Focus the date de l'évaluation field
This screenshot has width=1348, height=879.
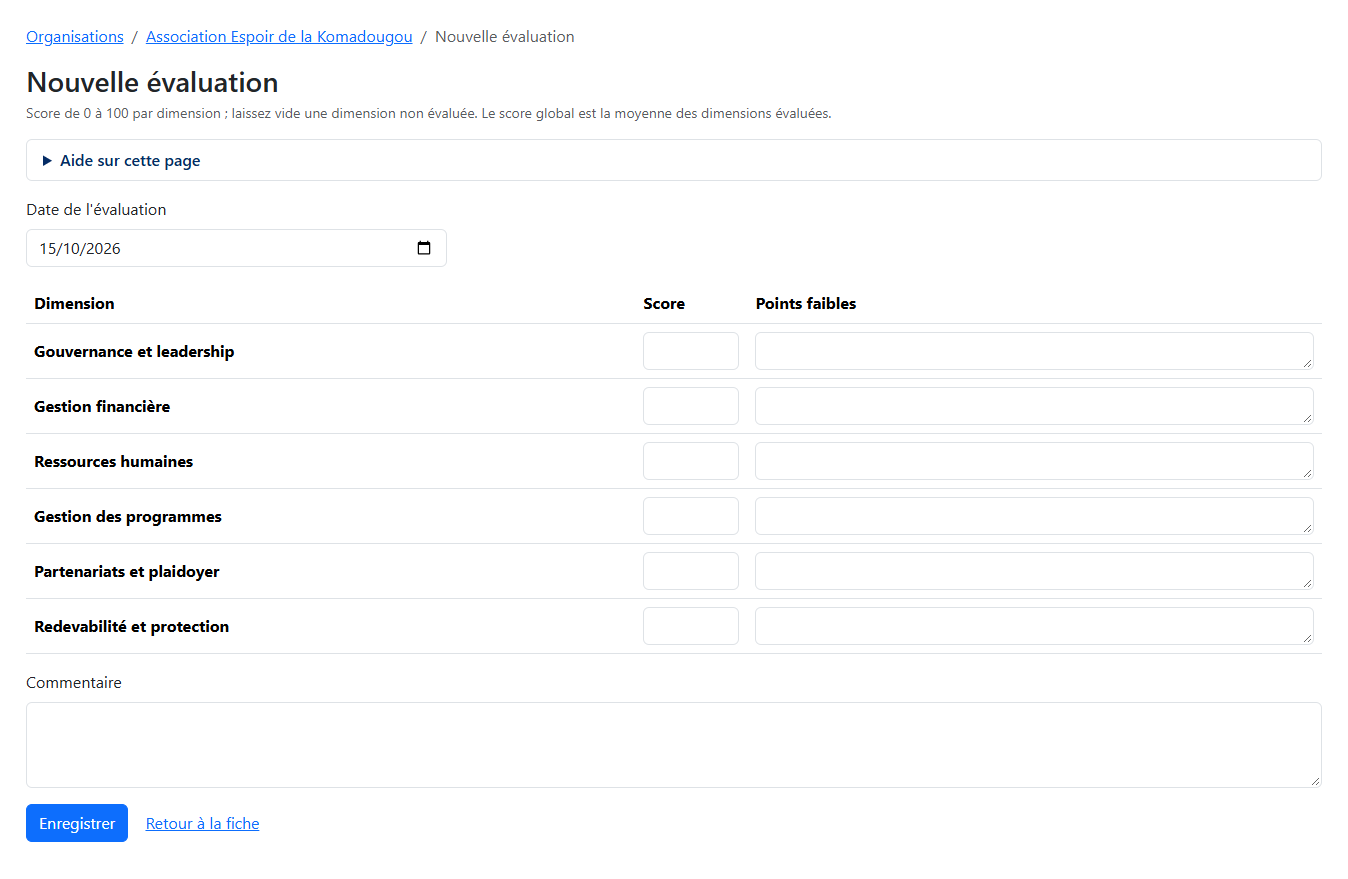click(x=236, y=248)
